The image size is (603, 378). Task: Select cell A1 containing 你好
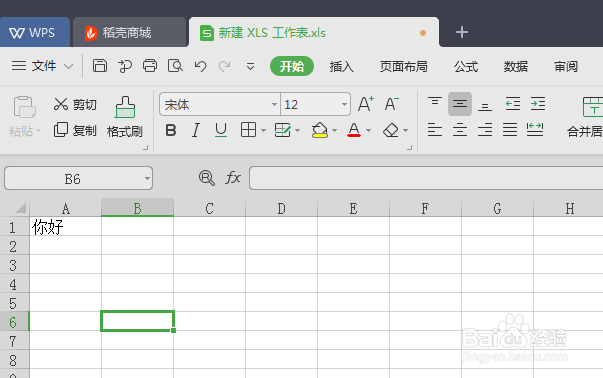(x=65, y=226)
